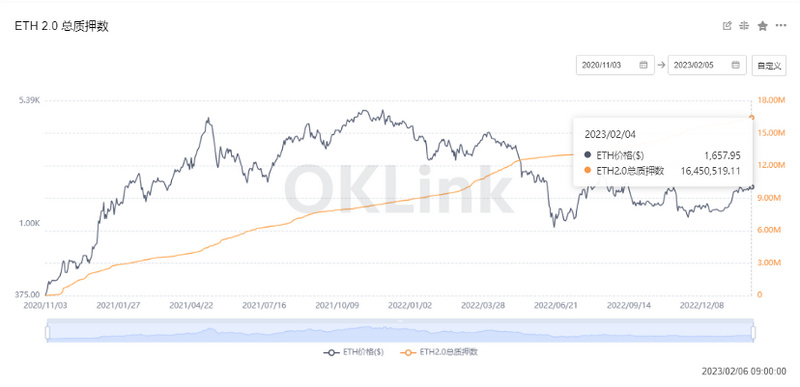Viewport: 800px width, 387px height.
Task: Toggle the ETH价格($) series in the legend
Action: coord(354,352)
